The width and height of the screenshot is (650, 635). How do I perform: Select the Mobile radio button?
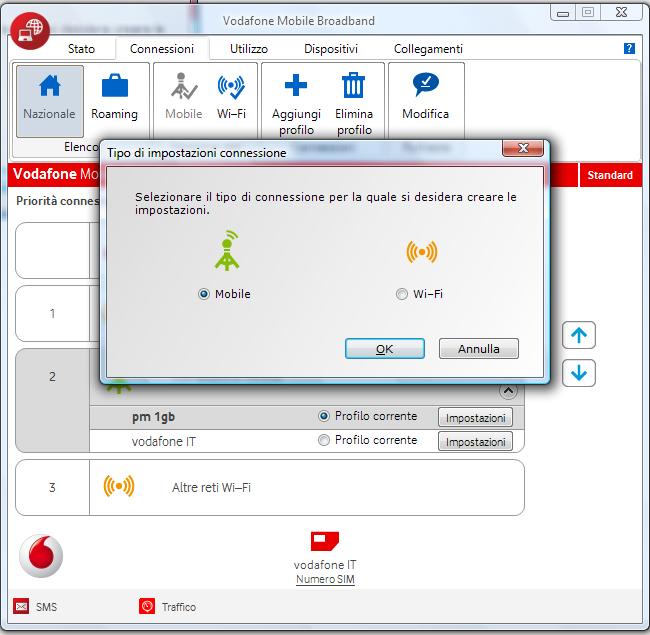coord(204,294)
